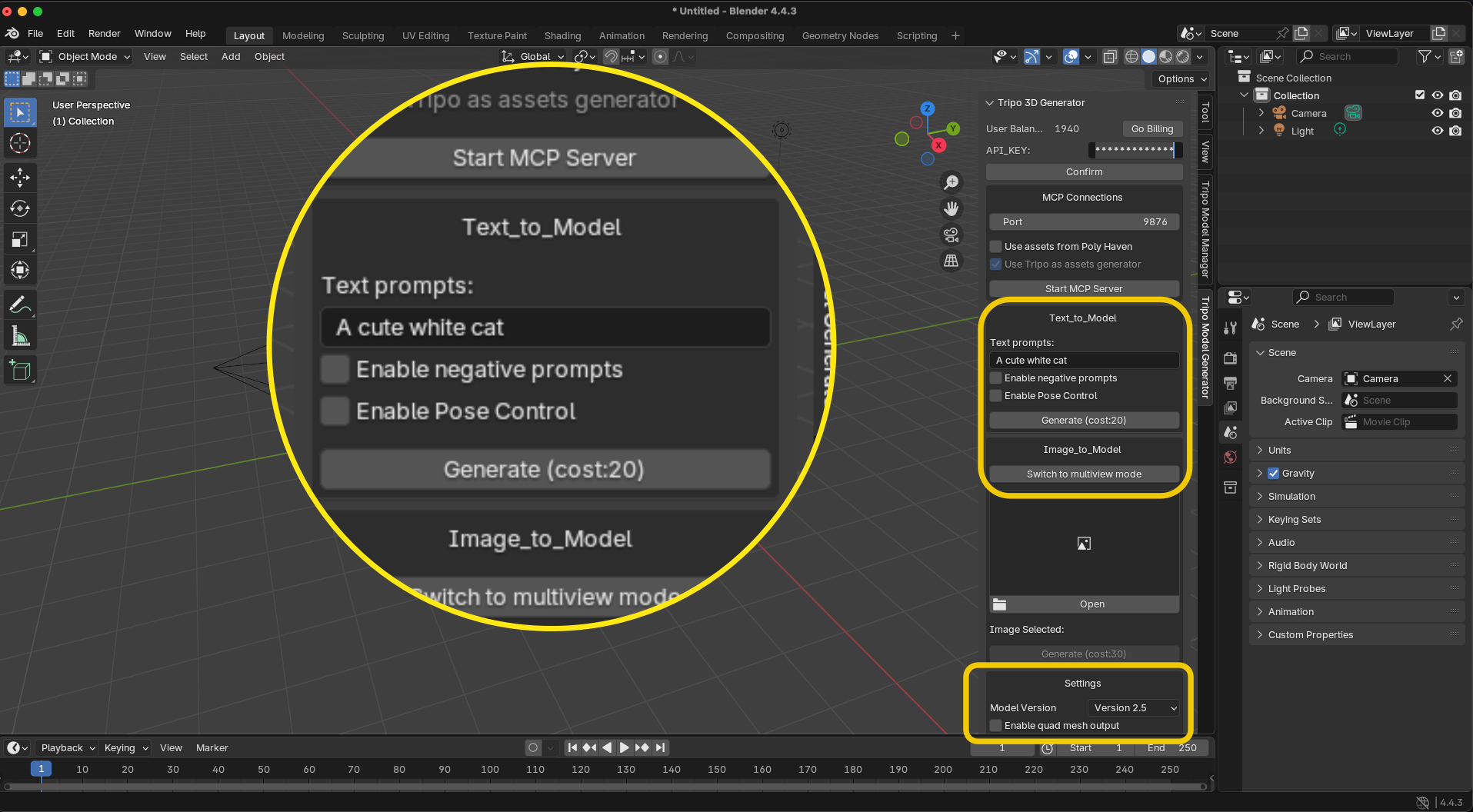This screenshot has width=1473, height=812.
Task: Open the Options dropdown in viewport
Action: point(1182,78)
